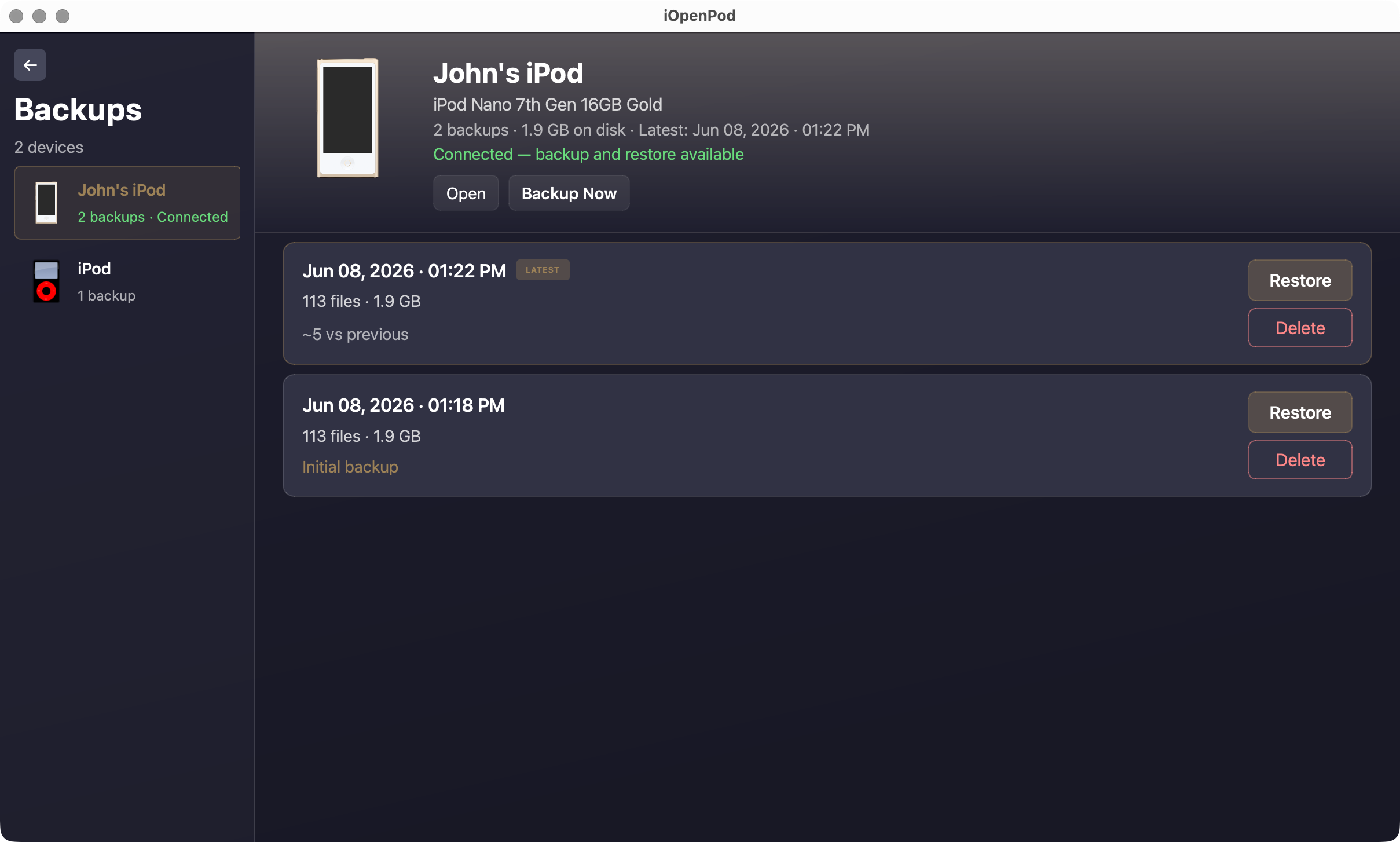The height and width of the screenshot is (842, 1400).
Task: Click the Jun 08, 2026 · 01:22 PM heading
Action: pos(404,271)
